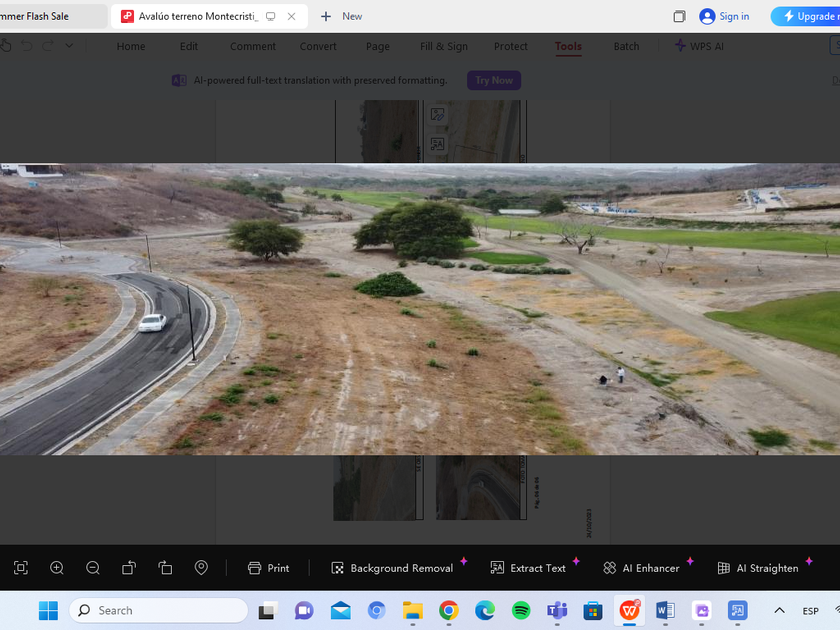The height and width of the screenshot is (630, 840).
Task: Click the floating extract text icon
Action: point(438,144)
